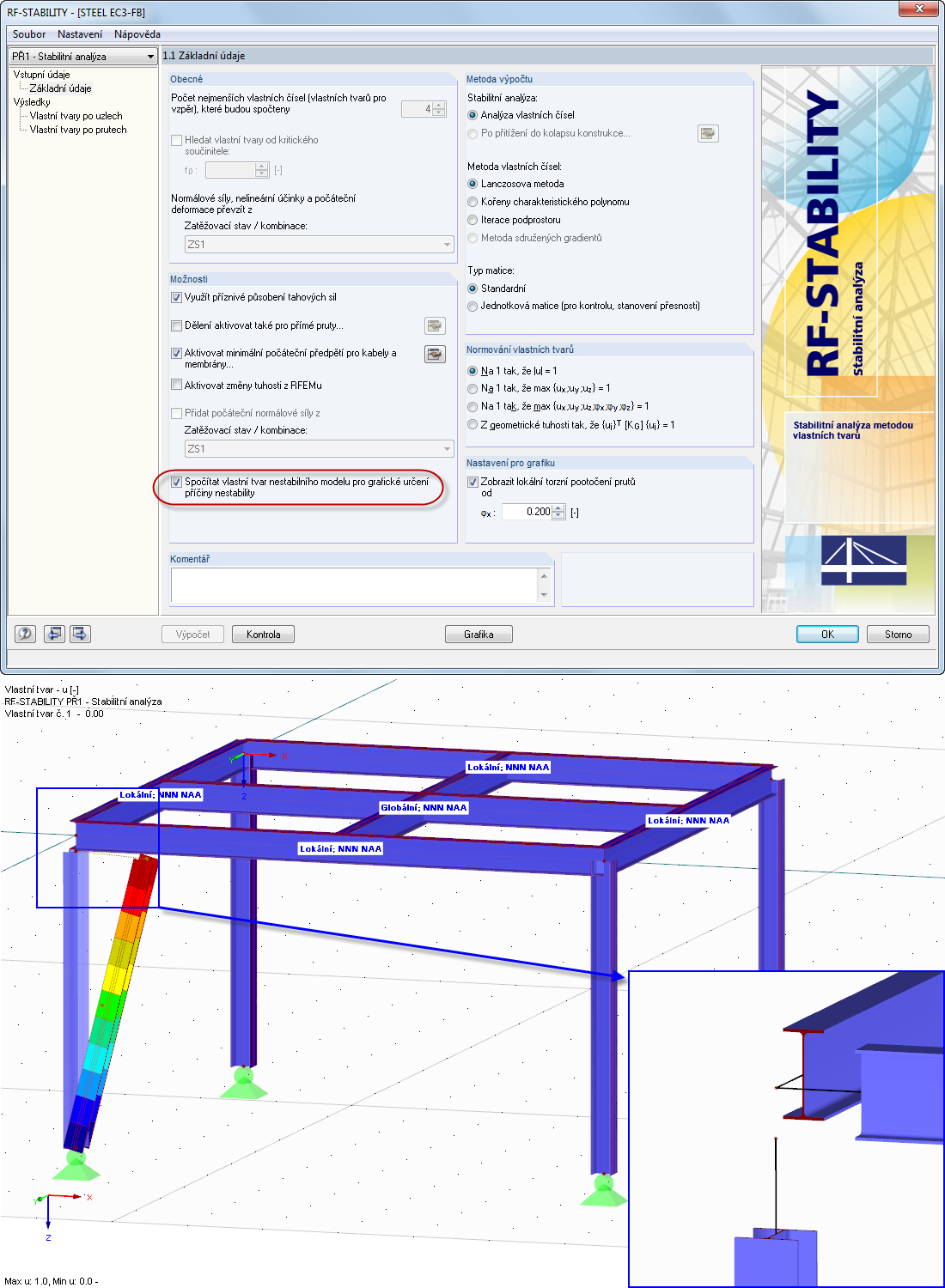Click 'Globální; NNN NAA' label in model view
Viewport: 945px width, 1288px height.
coord(424,808)
